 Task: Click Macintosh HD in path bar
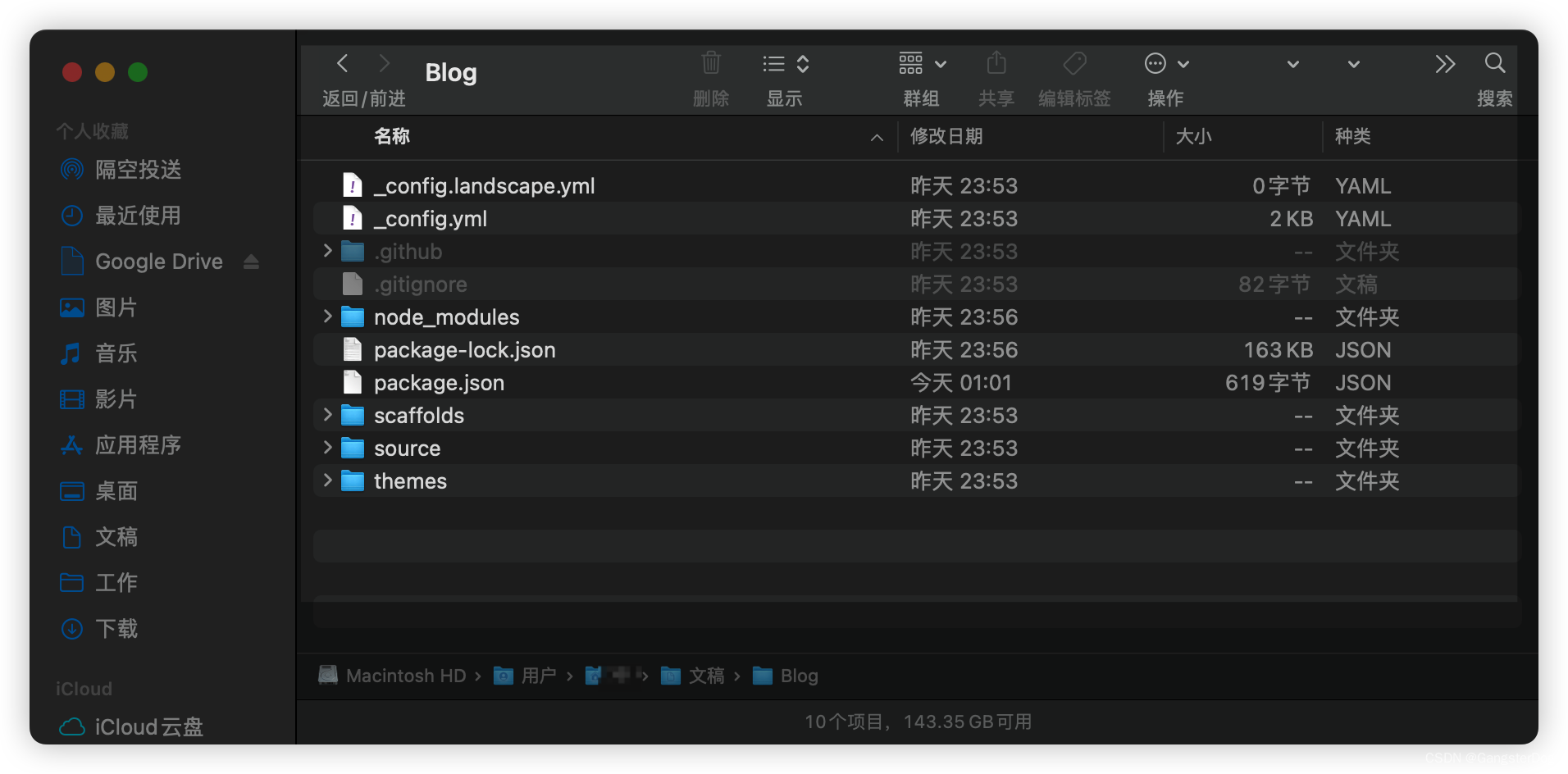[x=392, y=676]
